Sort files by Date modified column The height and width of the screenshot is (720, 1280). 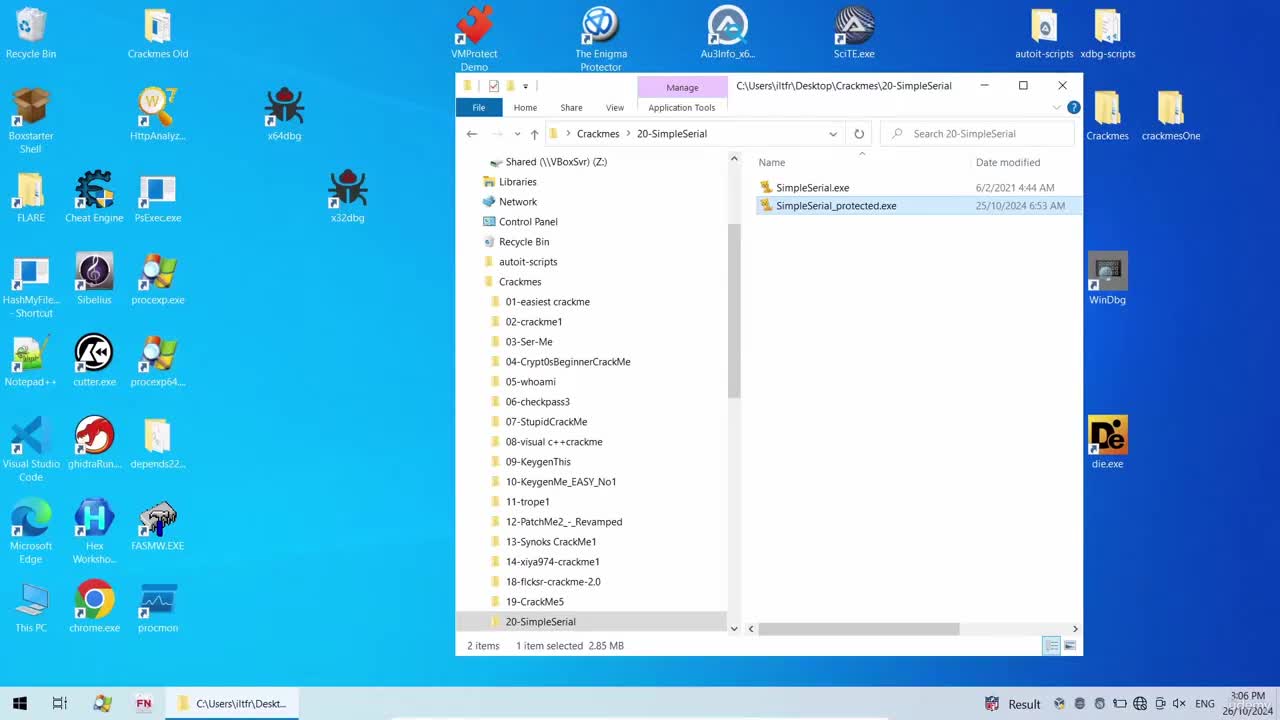(x=1008, y=162)
